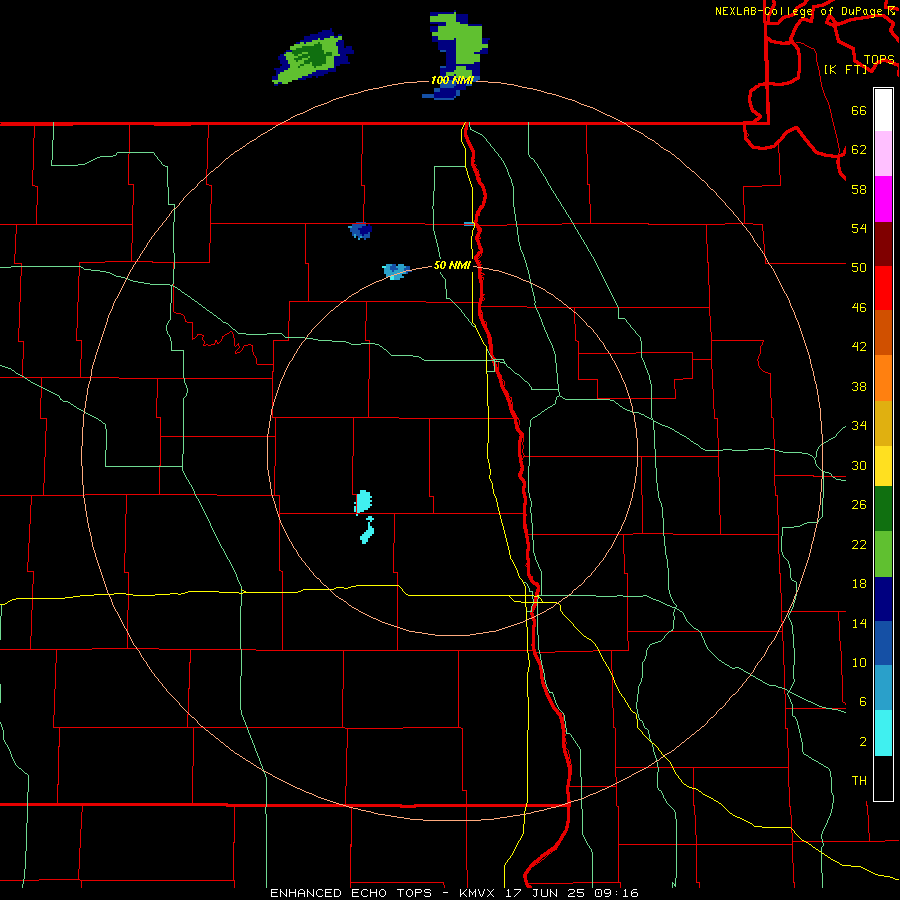Viewport: 900px width, 900px height.
Task: Click the small blue echo cell north of the 50 NMI ring
Action: click(x=360, y=230)
